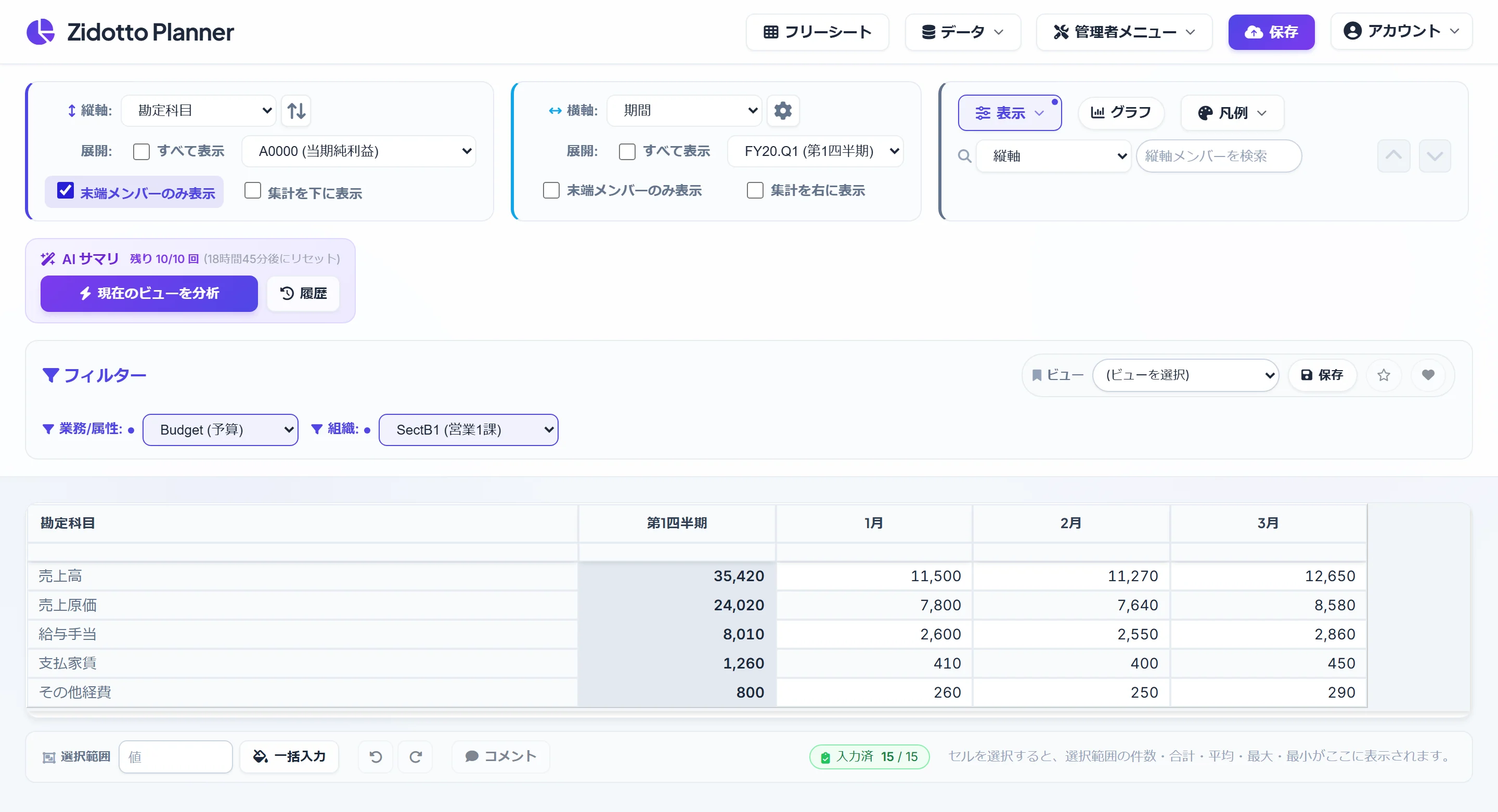Screen dimensions: 1498x812
Task: Enable 集計を右に表示 checkbox
Action: pyautogui.click(x=755, y=190)
